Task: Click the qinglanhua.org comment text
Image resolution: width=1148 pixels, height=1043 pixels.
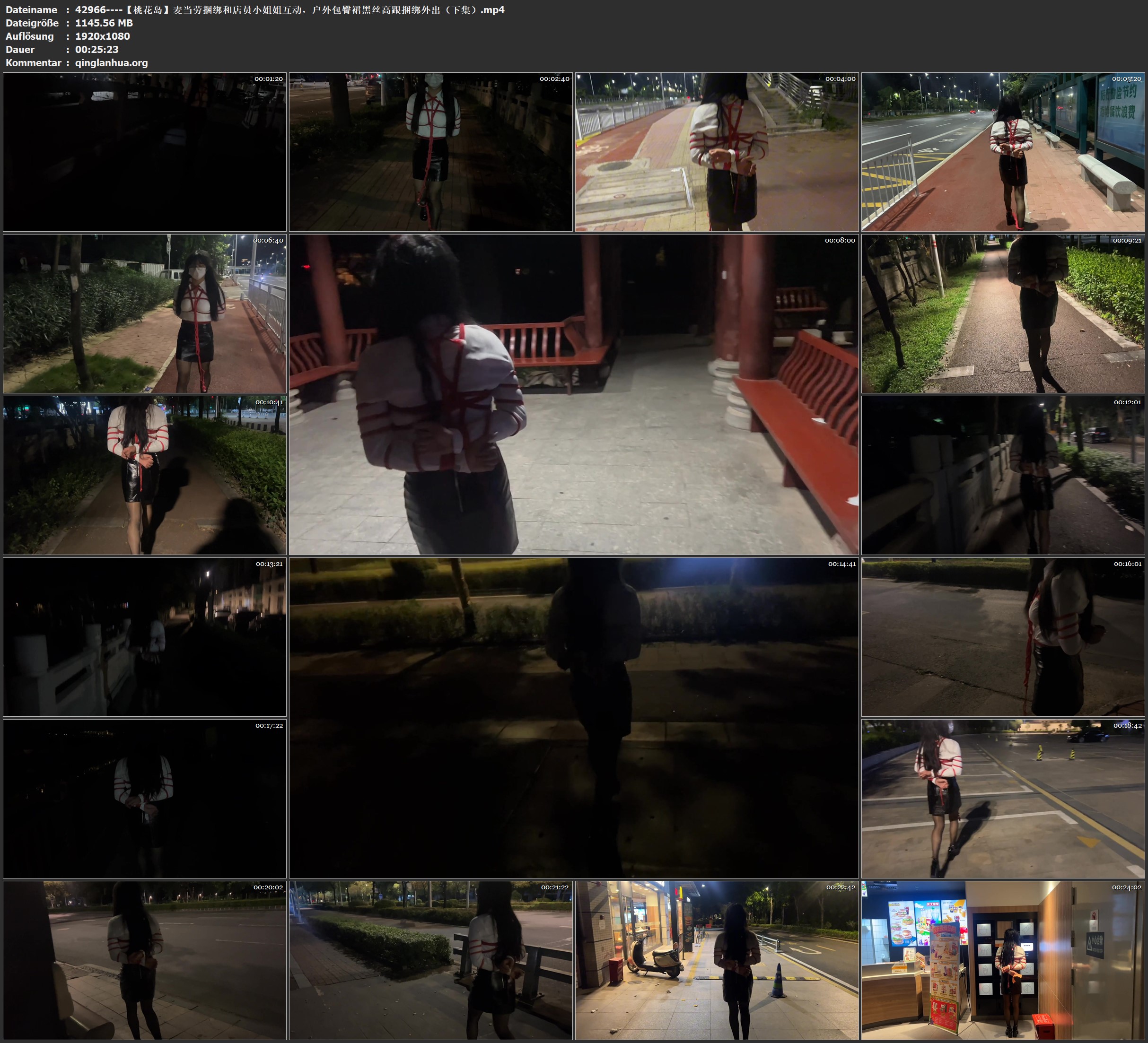Action: point(111,62)
